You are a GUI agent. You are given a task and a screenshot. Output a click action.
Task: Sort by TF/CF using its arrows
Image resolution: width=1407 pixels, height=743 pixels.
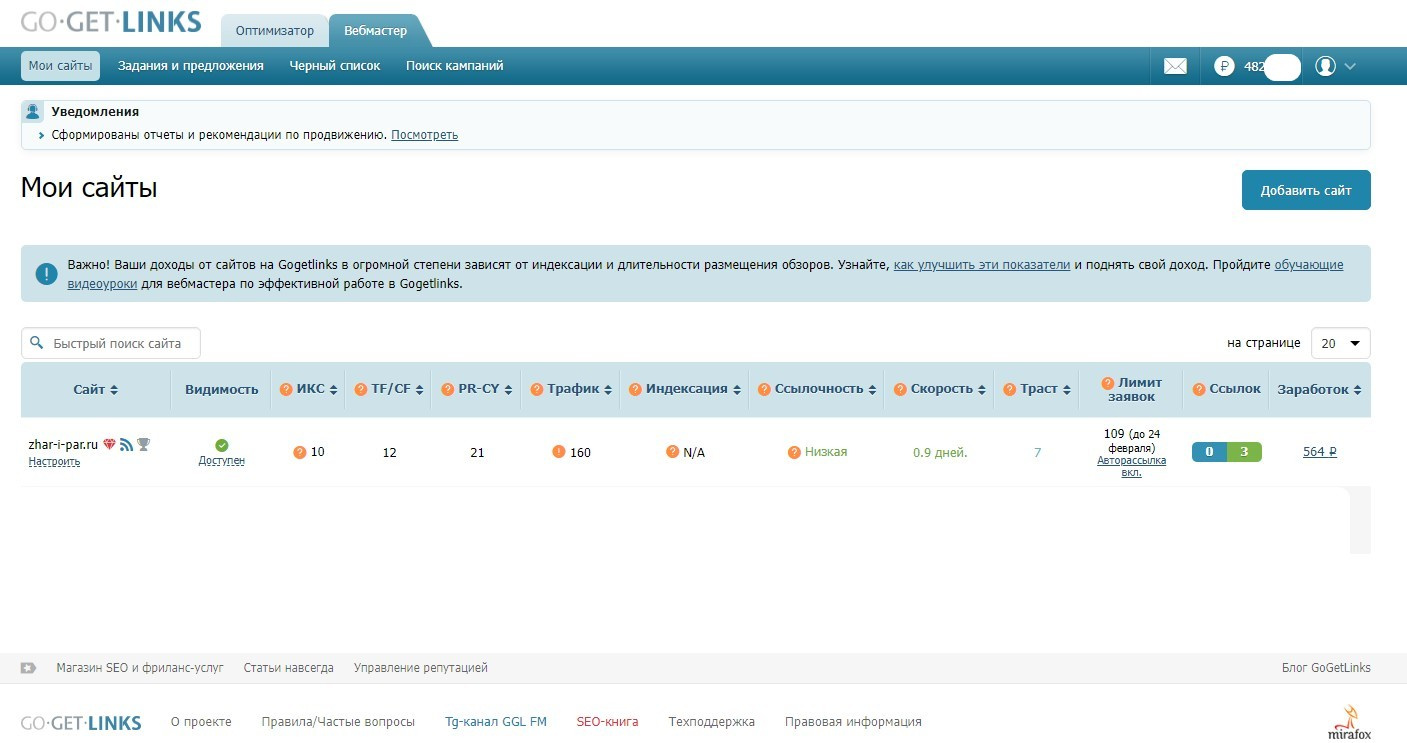[419, 390]
